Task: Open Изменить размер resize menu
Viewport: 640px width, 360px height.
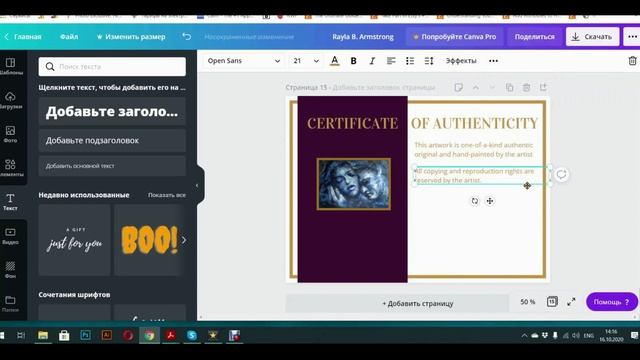Action: (x=131, y=37)
